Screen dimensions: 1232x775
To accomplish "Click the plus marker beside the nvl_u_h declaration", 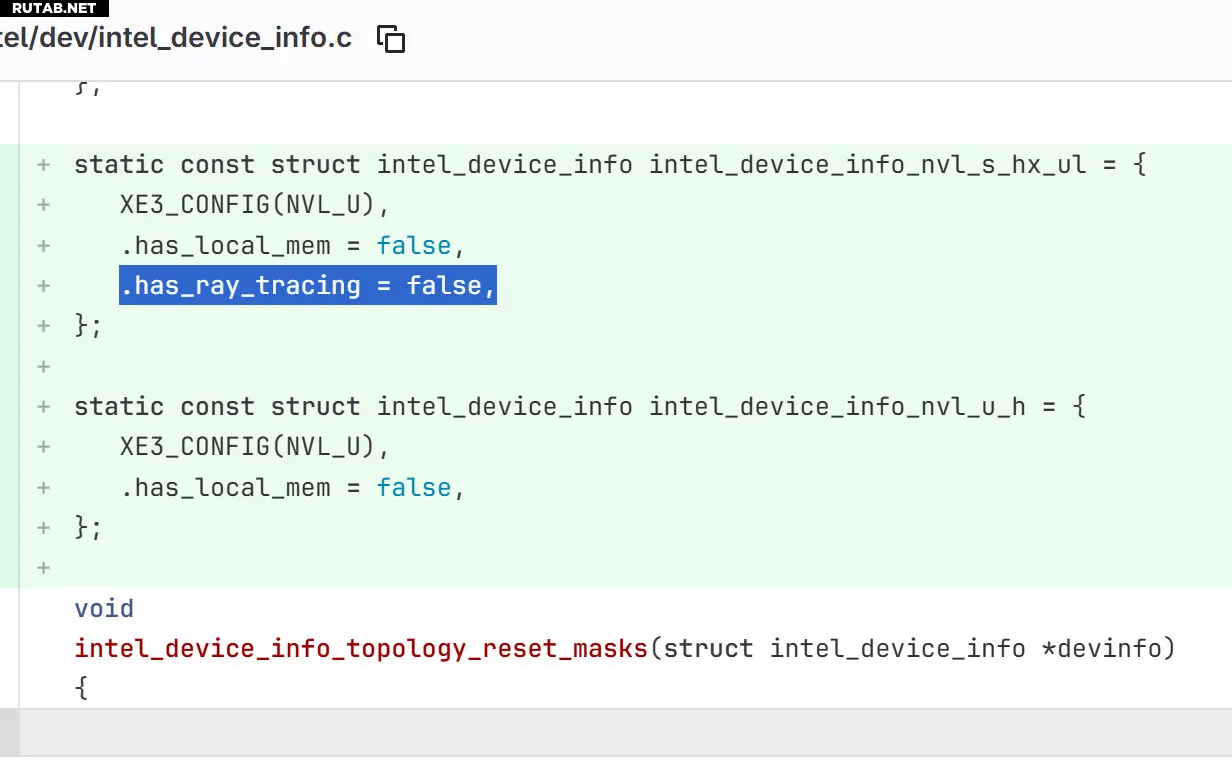I will (x=43, y=407).
